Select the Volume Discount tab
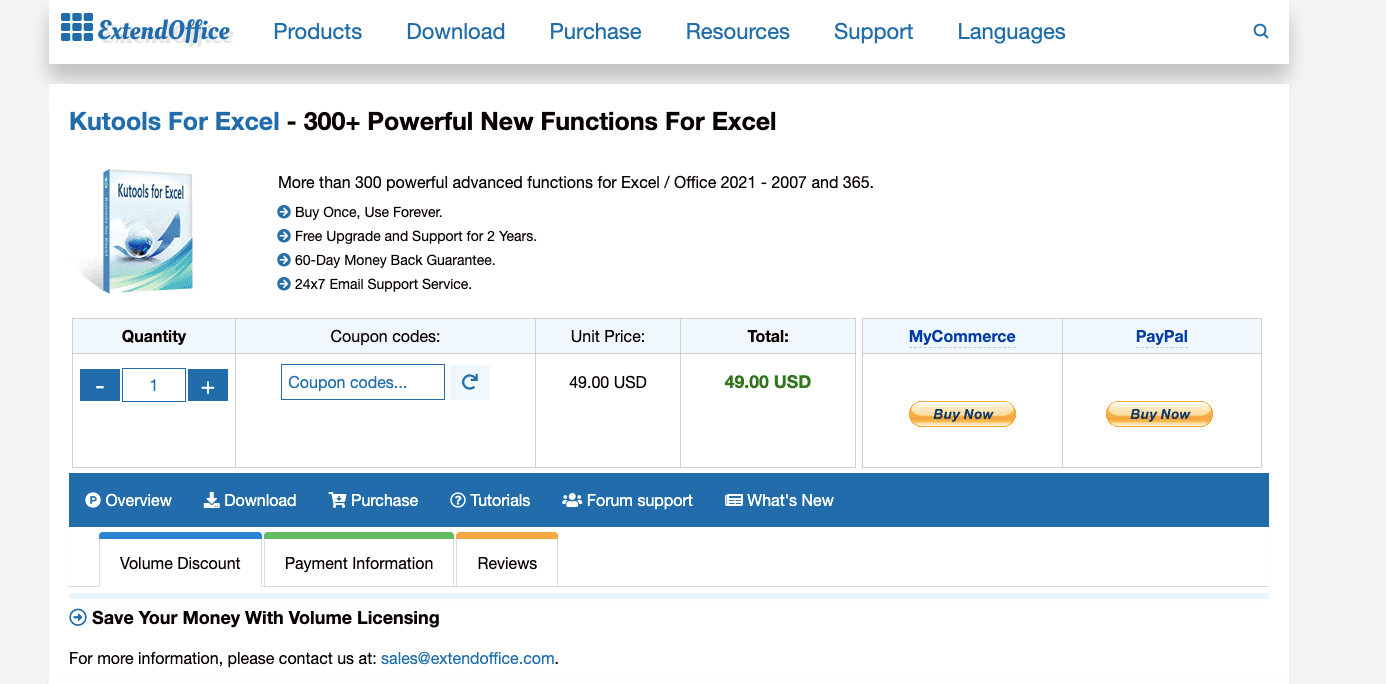Screen dimensions: 1386x684 pyautogui.click(x=180, y=561)
